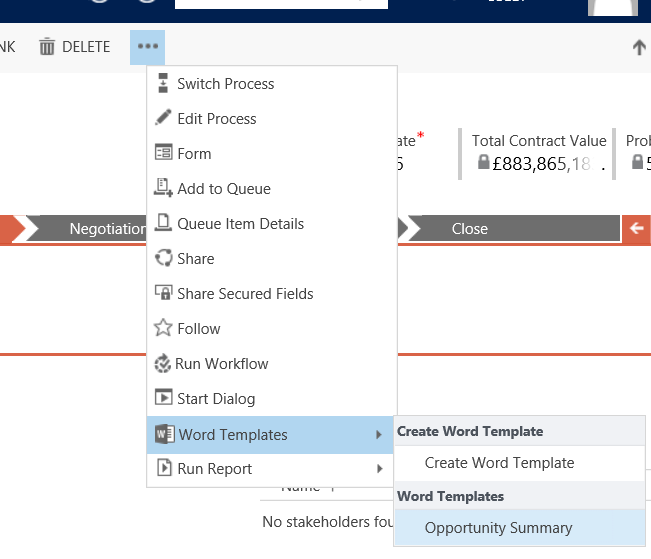Click the Form icon in menu

point(163,153)
